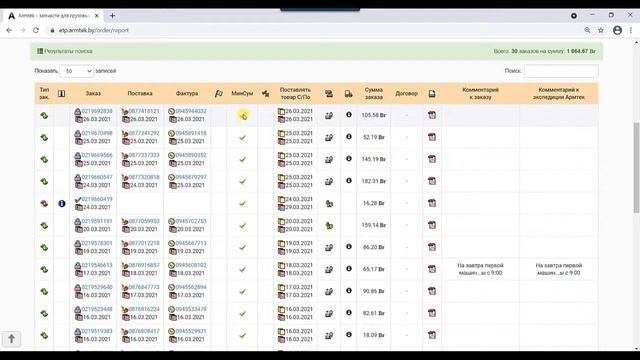Viewport: 640px width, 360px height.
Task: Open PDF document icon in 159.14 Br row
Action: (432, 225)
